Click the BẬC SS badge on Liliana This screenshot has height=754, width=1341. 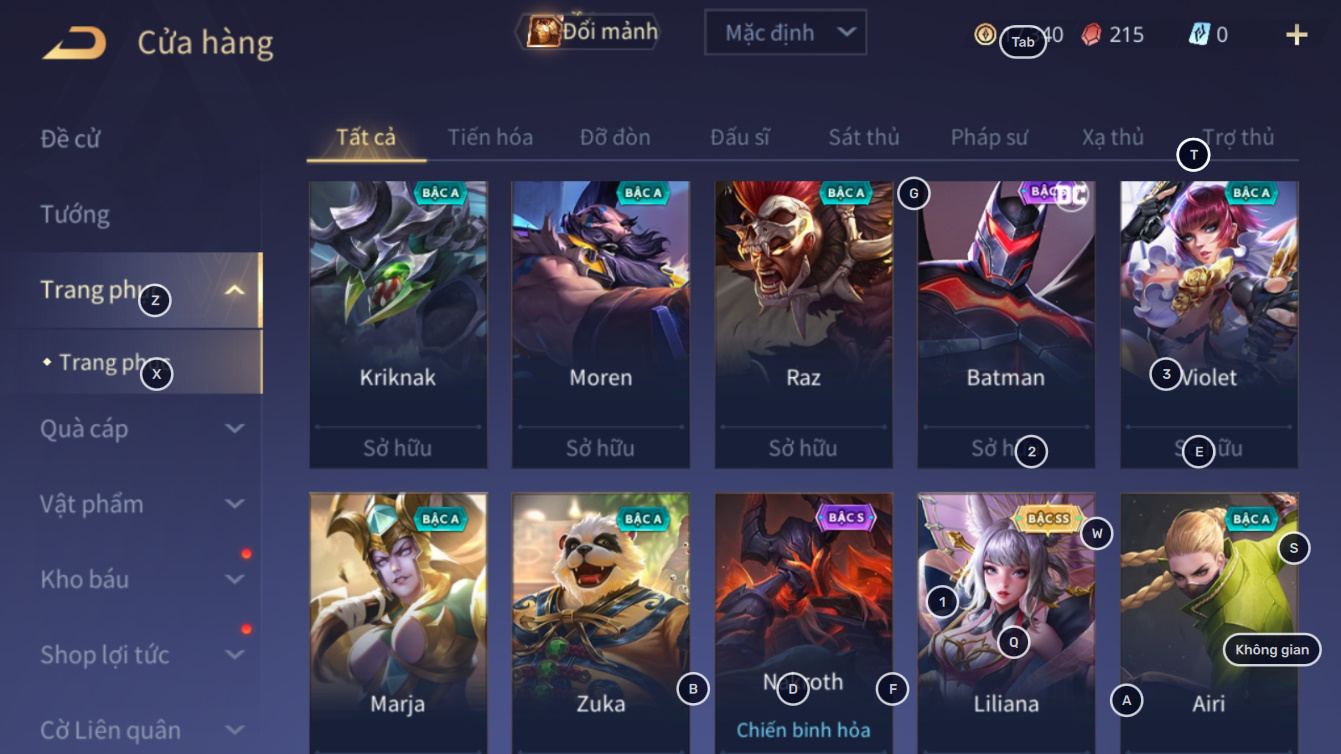[1048, 519]
